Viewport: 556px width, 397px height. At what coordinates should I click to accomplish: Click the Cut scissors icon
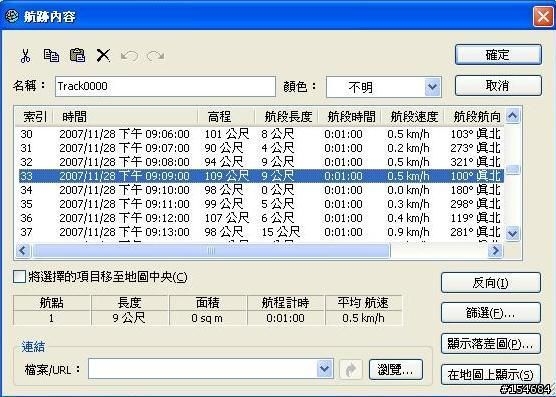coord(26,56)
